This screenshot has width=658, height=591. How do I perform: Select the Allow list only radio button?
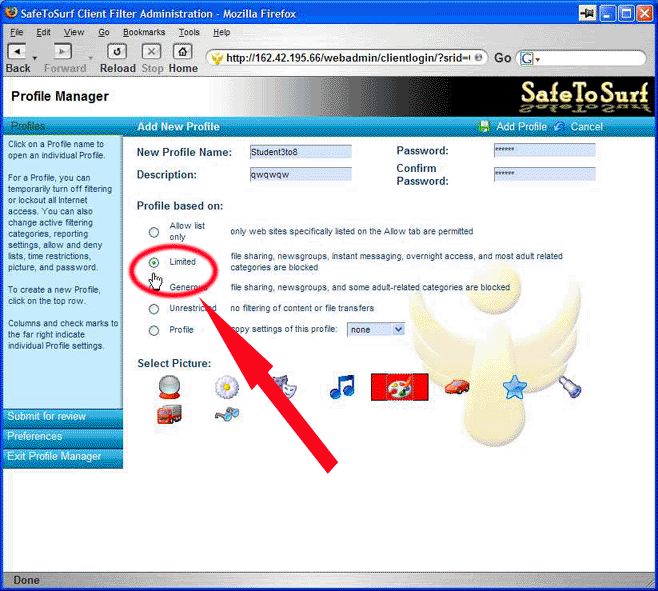[x=154, y=232]
